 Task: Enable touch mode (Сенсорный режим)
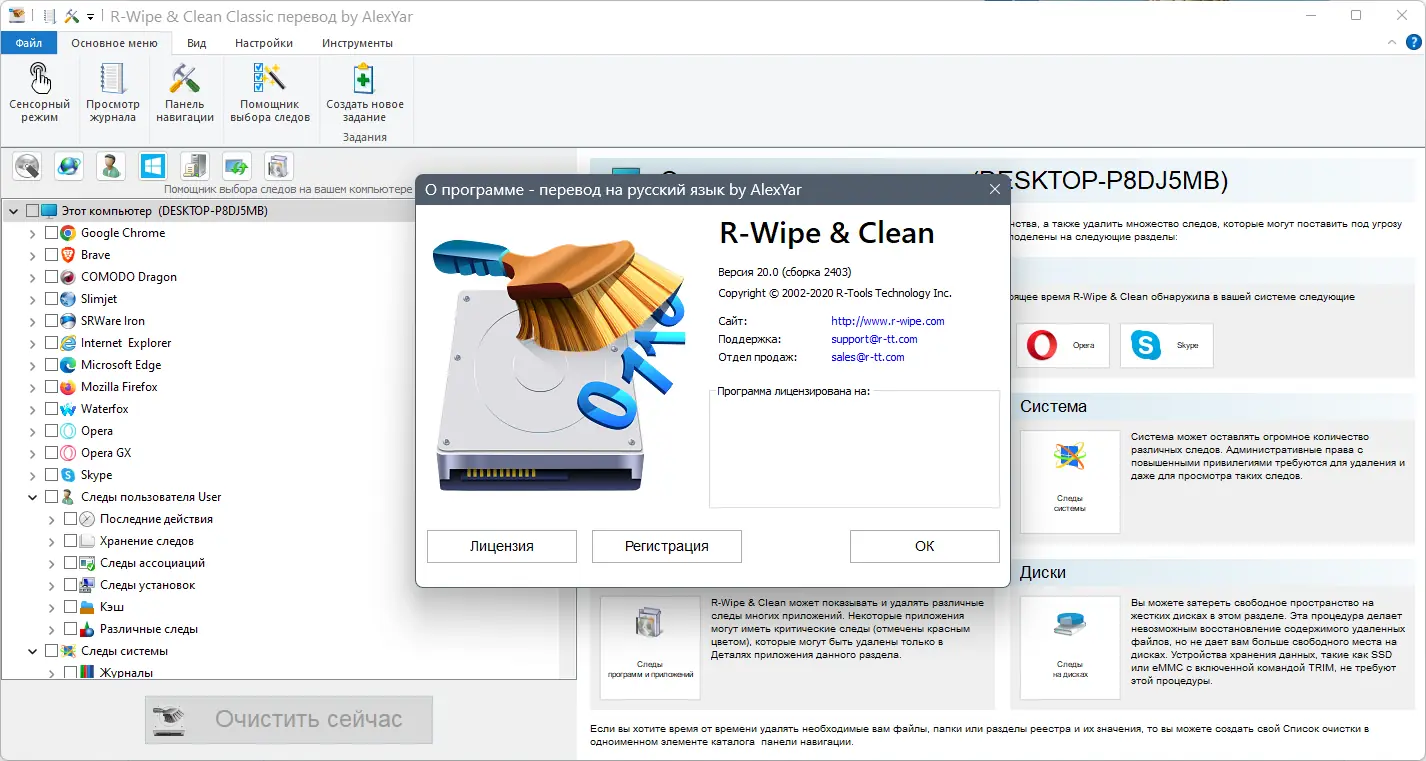click(39, 90)
